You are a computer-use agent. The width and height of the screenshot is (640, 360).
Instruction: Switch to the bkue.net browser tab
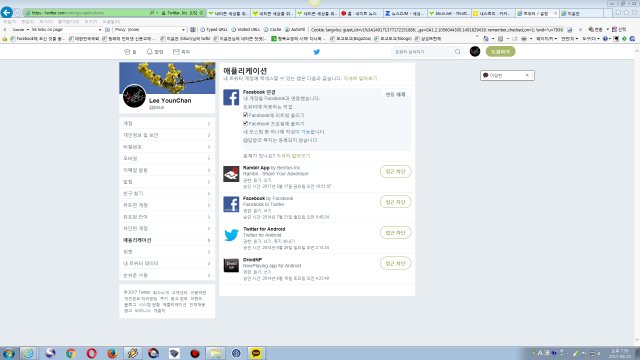449,13
